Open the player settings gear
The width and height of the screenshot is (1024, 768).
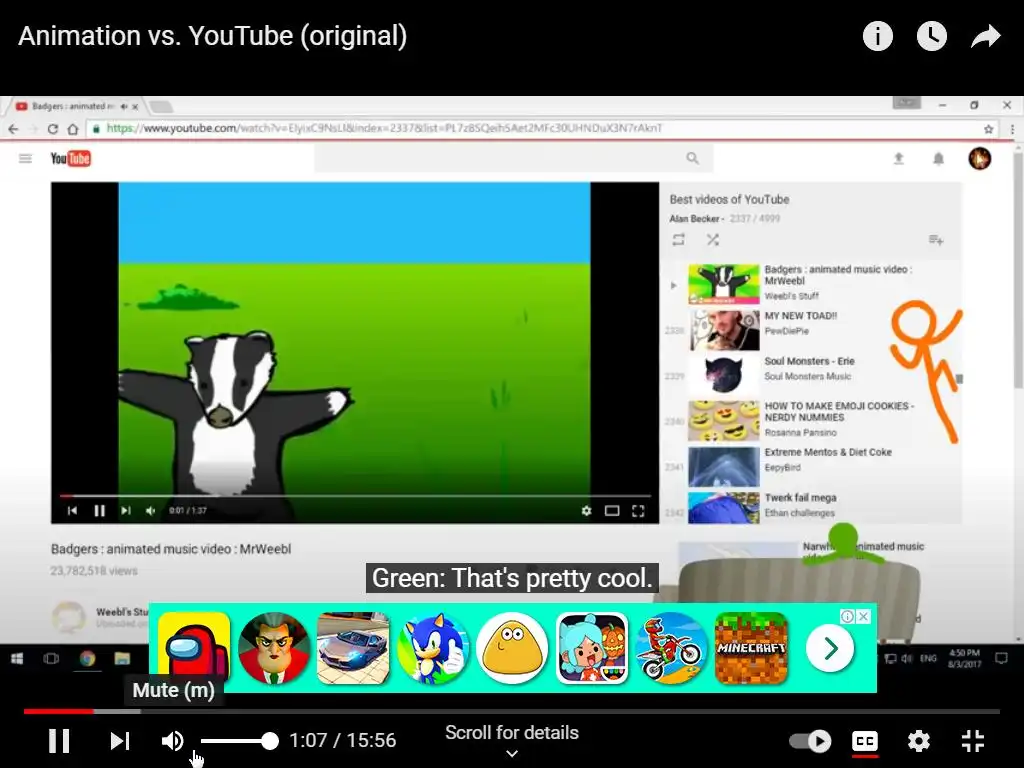click(x=919, y=741)
